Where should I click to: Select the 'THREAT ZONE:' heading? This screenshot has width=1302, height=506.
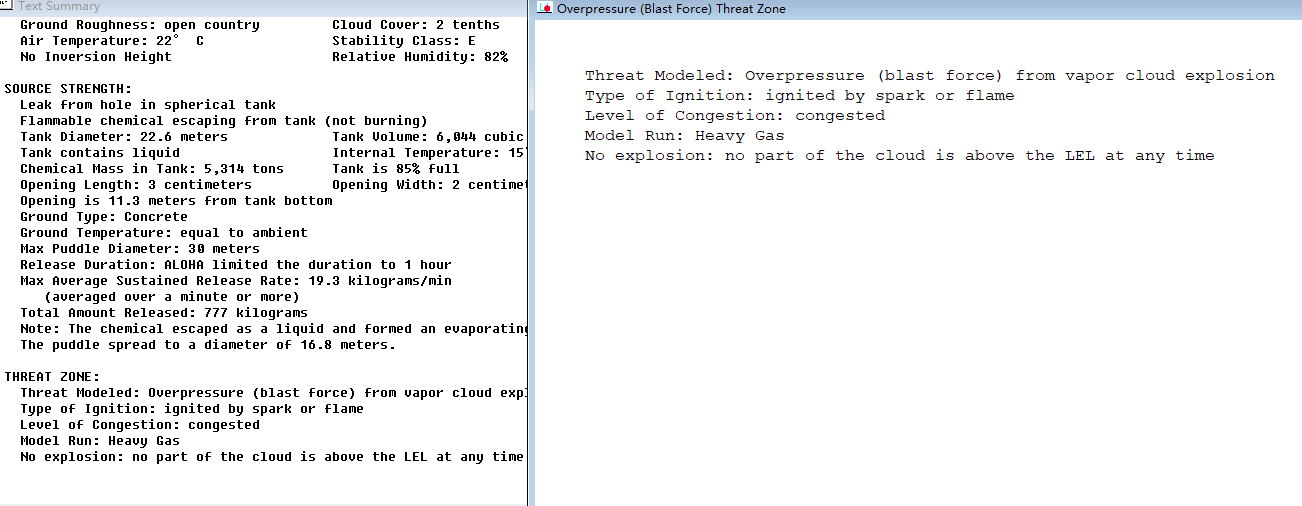click(x=52, y=377)
